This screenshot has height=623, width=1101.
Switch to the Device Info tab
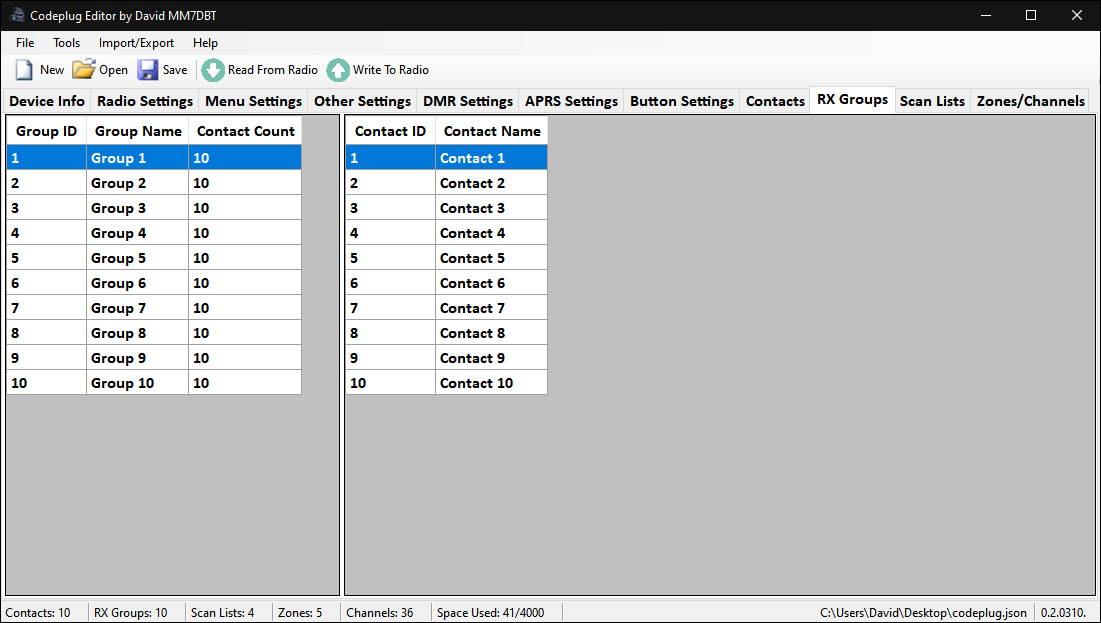pos(47,101)
